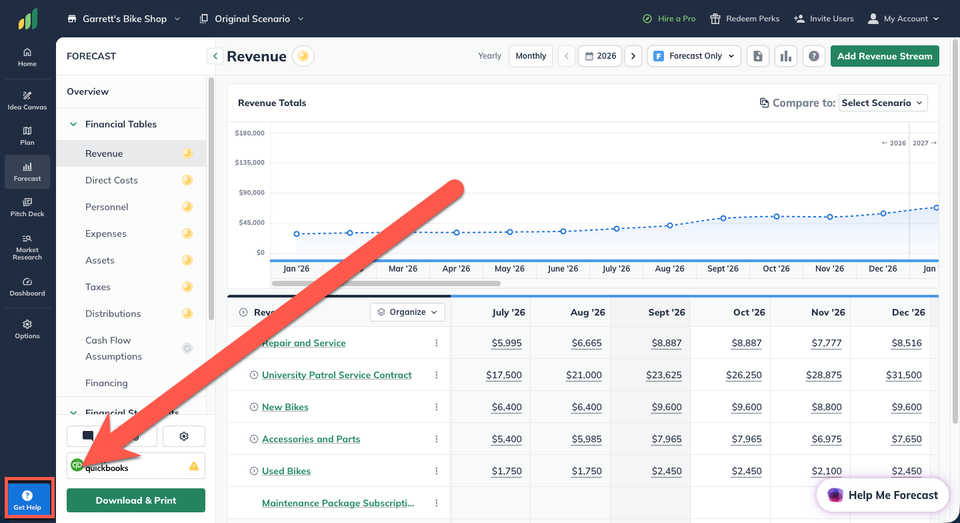Open the Dashboard section
Screen dimensions: 960x523
point(27,287)
